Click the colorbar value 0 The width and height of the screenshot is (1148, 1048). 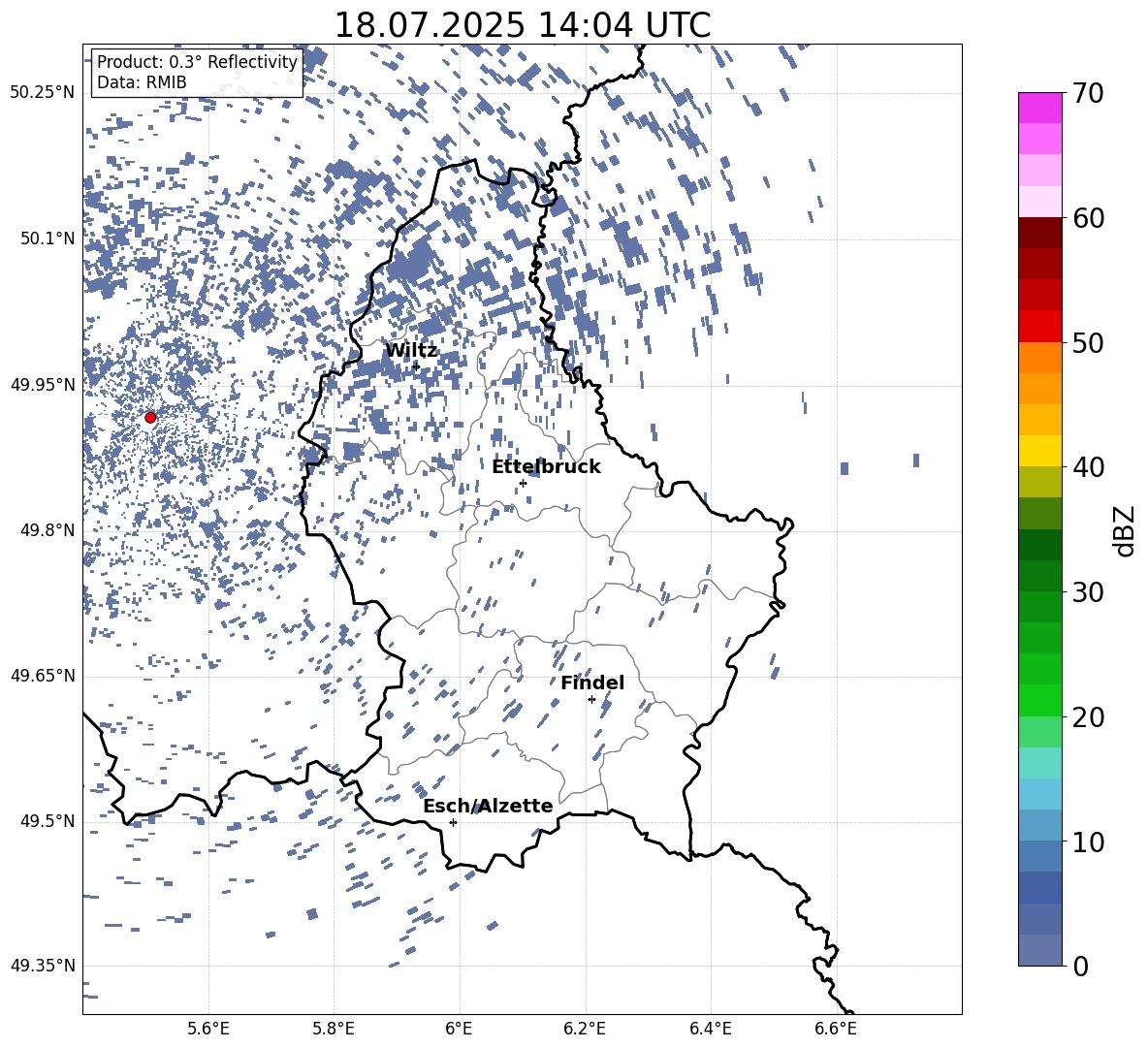[x=1080, y=966]
